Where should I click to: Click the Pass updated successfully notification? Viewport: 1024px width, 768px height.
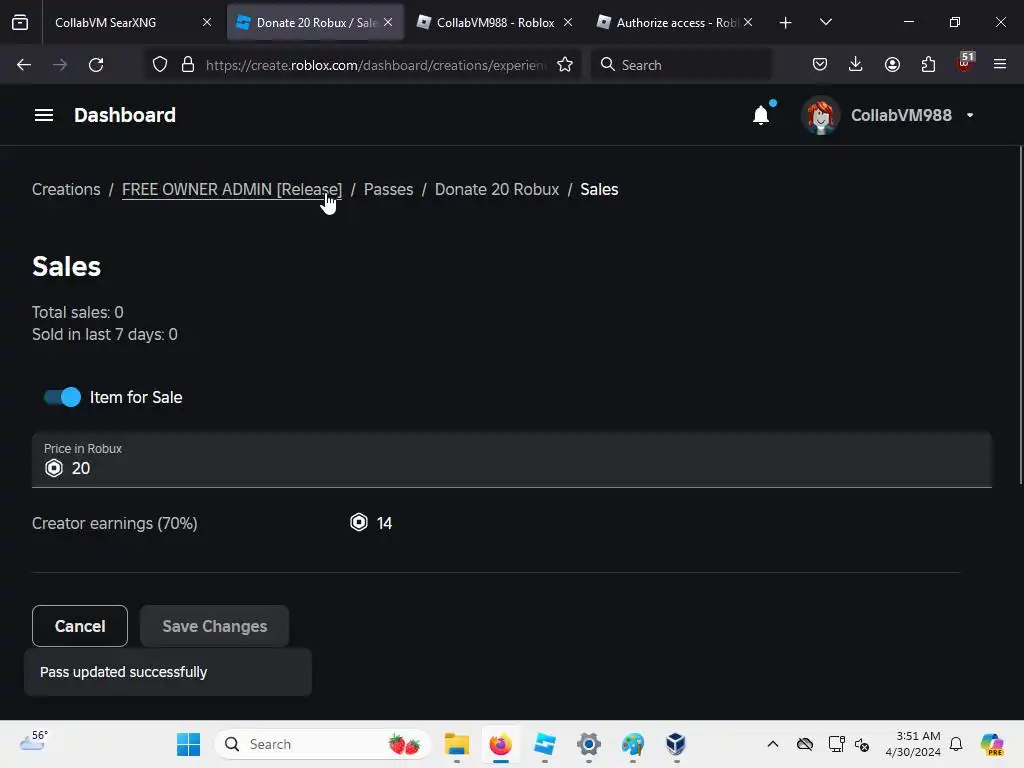168,672
